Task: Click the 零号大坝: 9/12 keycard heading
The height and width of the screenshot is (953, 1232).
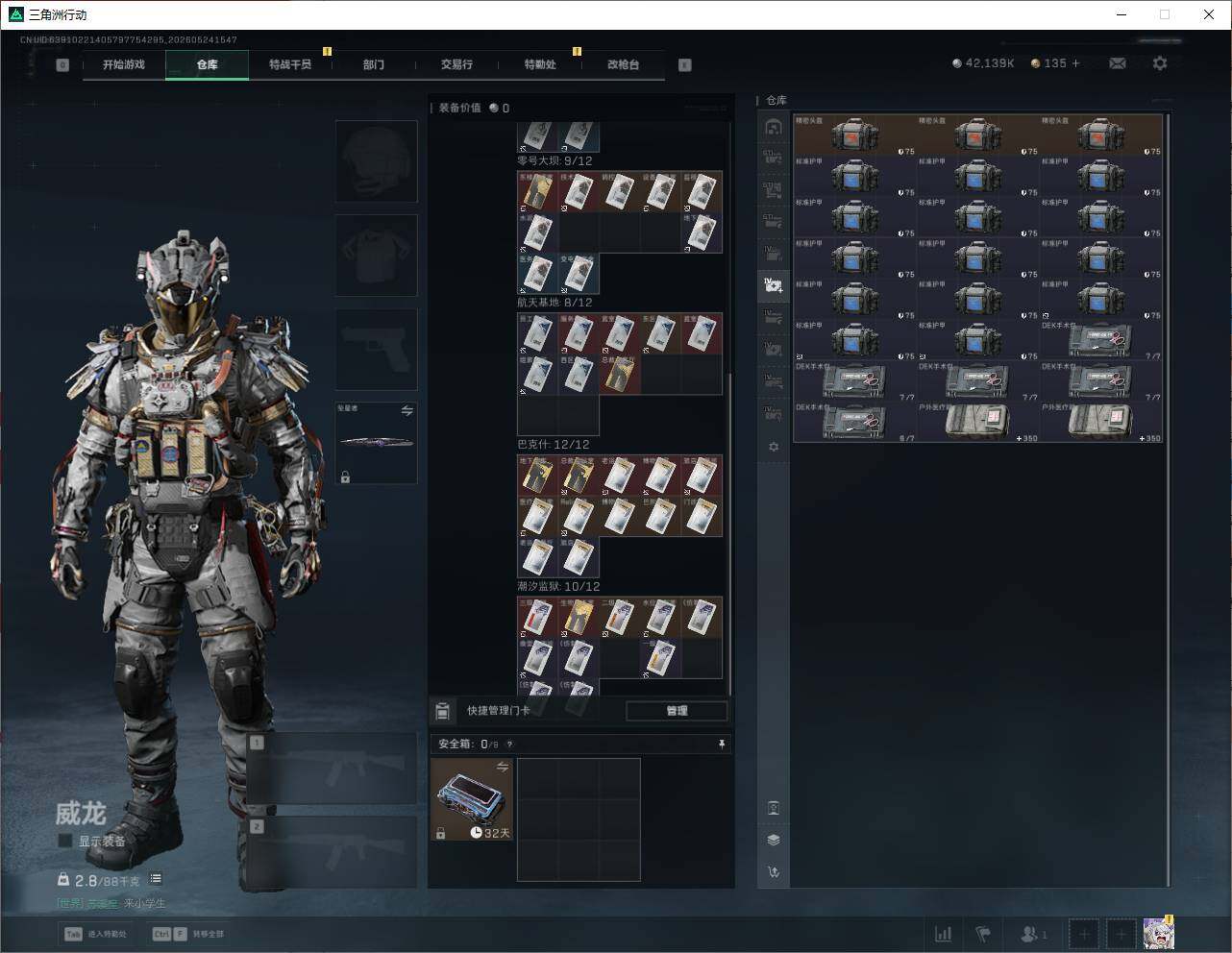Action: [554, 161]
